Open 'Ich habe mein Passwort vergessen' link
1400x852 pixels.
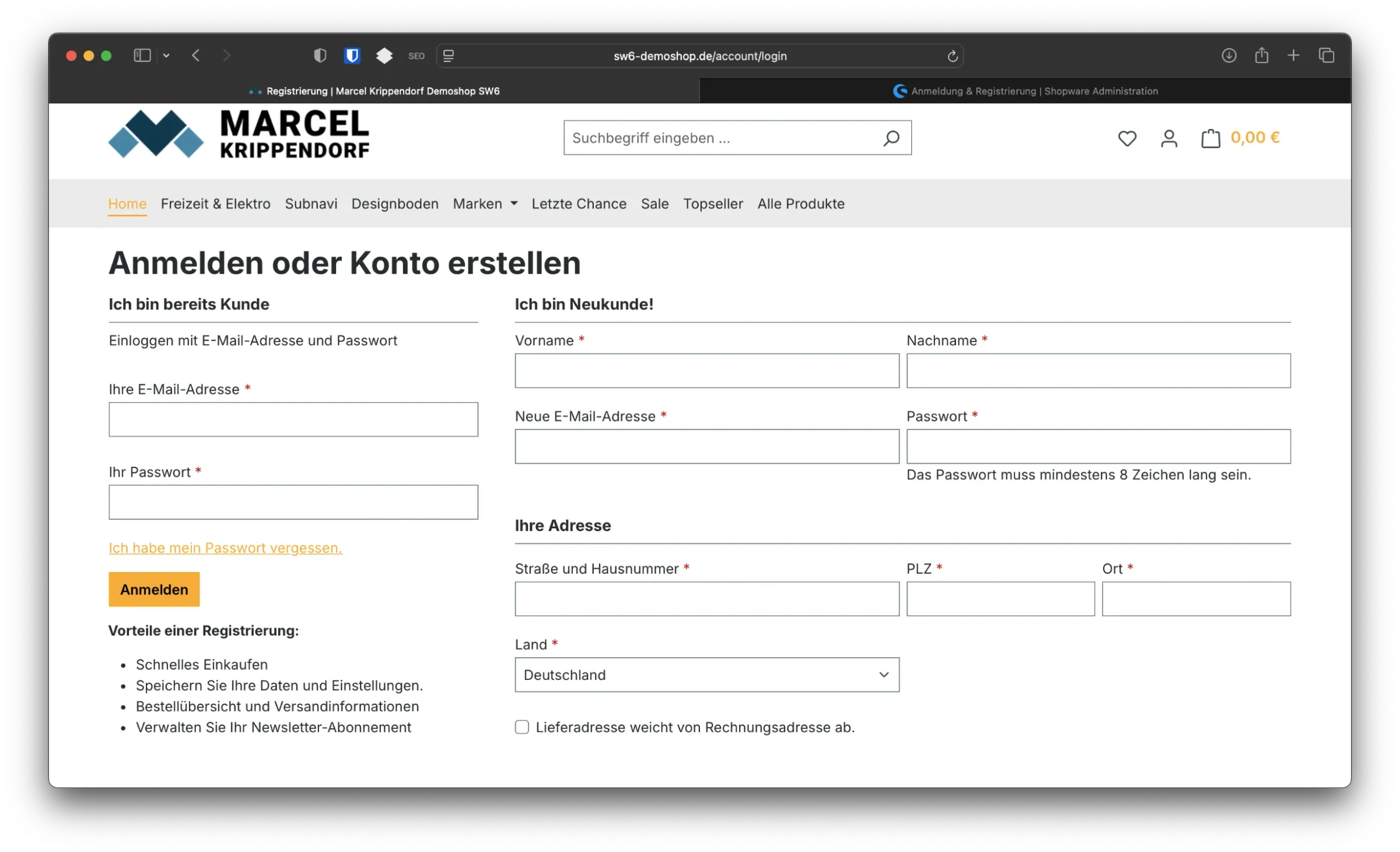coord(225,547)
